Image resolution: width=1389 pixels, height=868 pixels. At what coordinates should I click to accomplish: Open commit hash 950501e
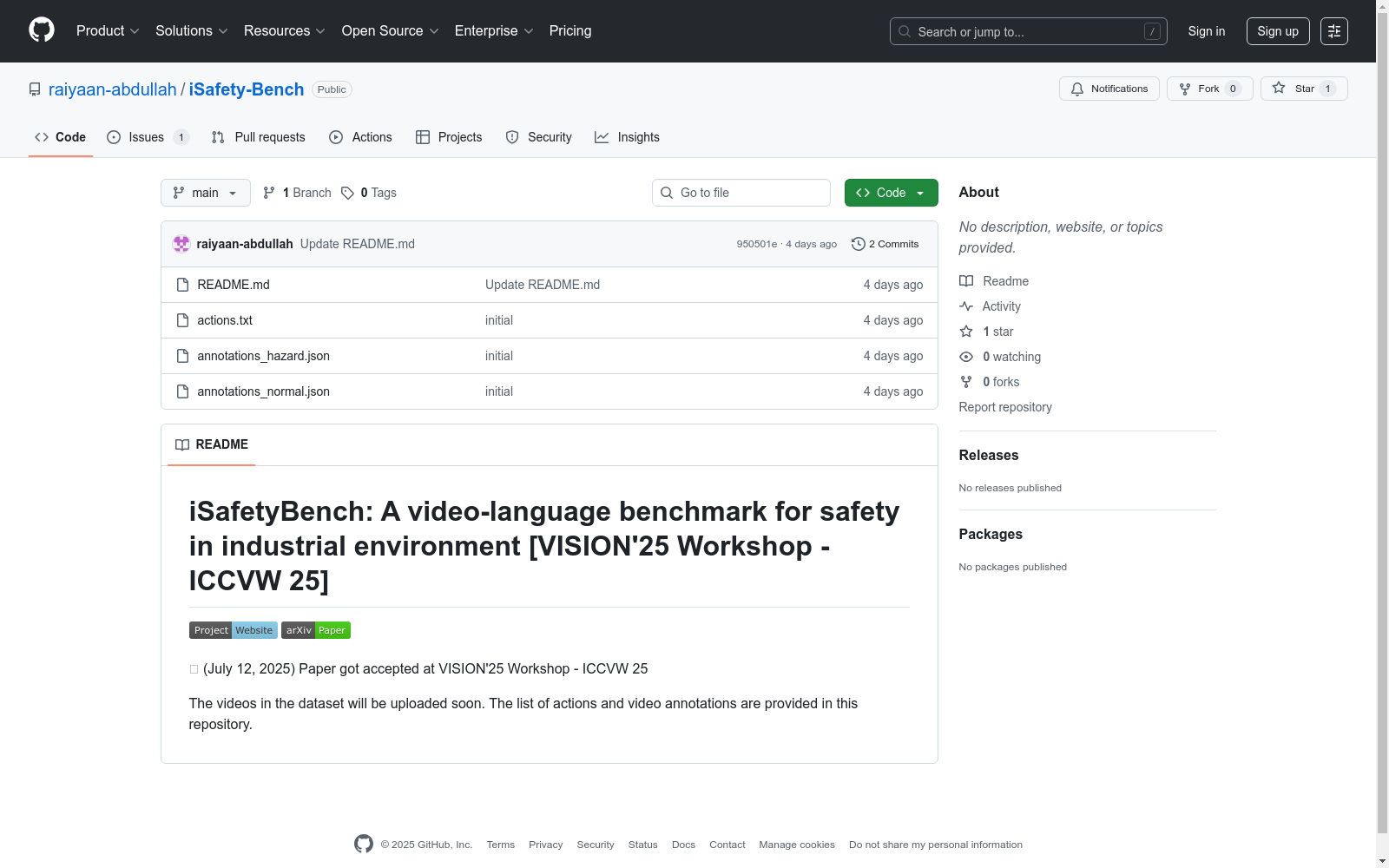tap(757, 244)
